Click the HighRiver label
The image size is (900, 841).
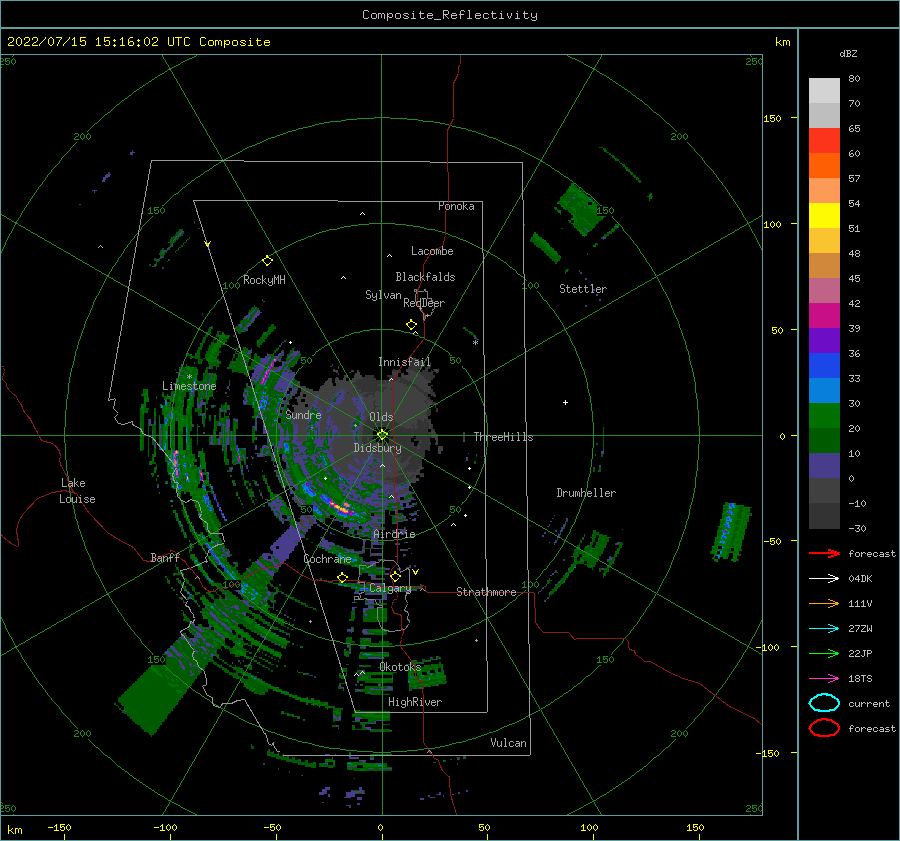[415, 702]
